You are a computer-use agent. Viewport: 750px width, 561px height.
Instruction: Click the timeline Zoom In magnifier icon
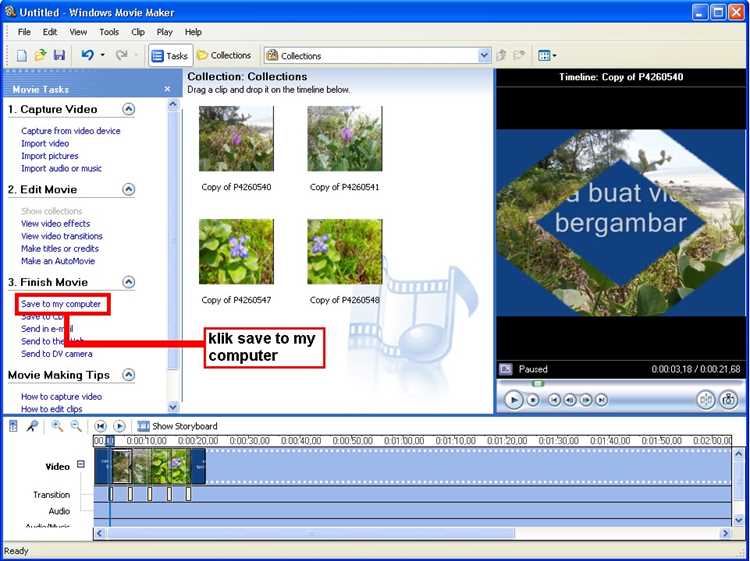(57, 426)
